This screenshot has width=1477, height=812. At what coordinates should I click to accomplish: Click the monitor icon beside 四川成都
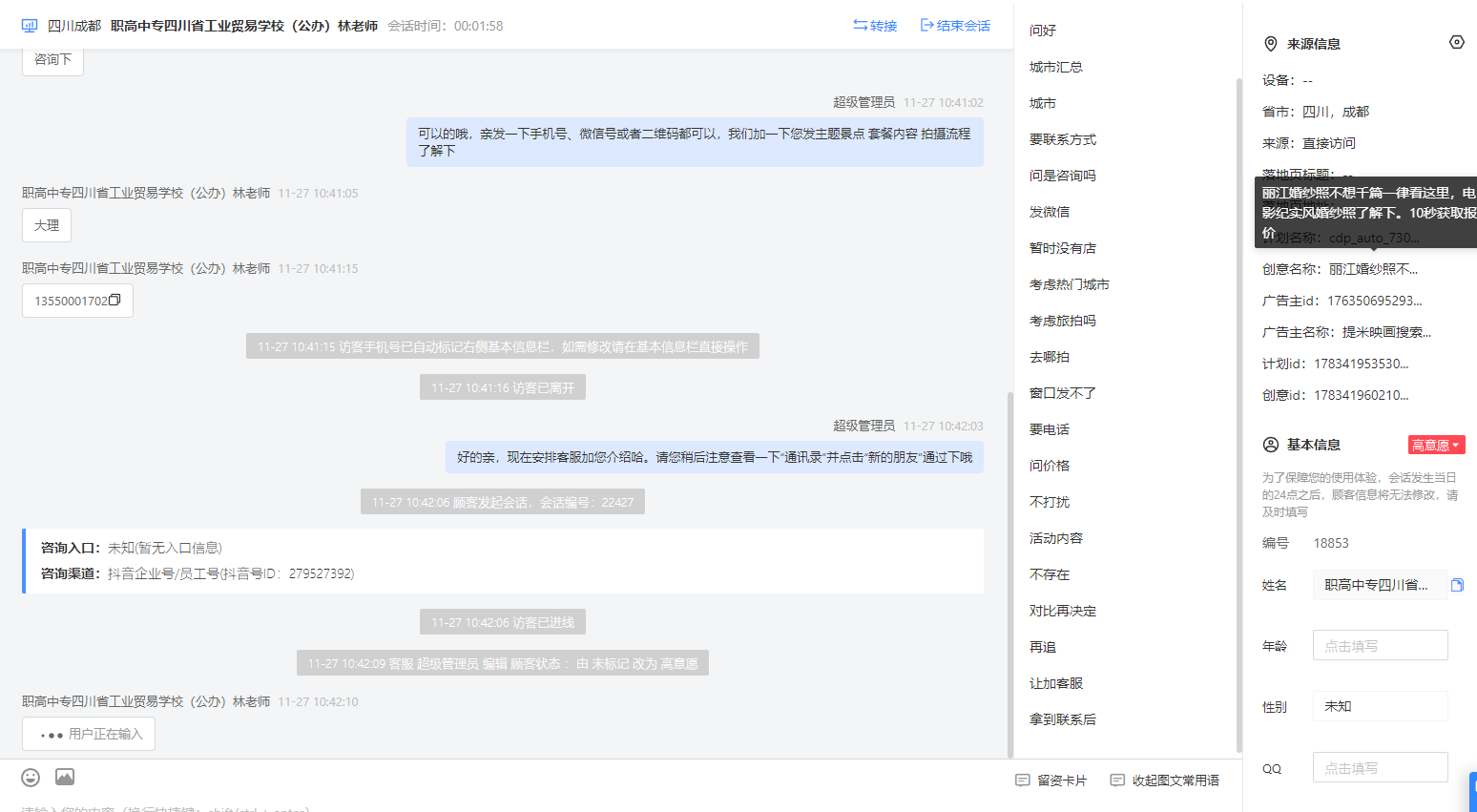(x=30, y=26)
